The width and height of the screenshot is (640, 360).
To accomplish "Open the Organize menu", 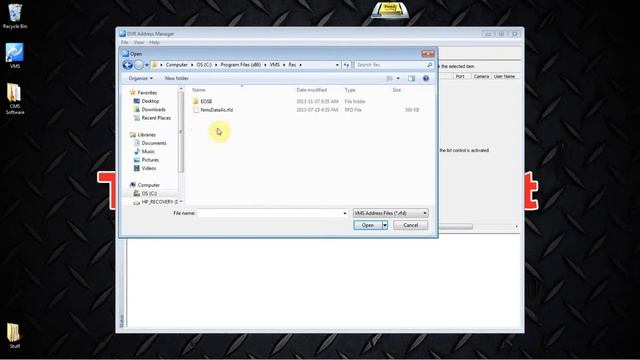I will (140, 78).
